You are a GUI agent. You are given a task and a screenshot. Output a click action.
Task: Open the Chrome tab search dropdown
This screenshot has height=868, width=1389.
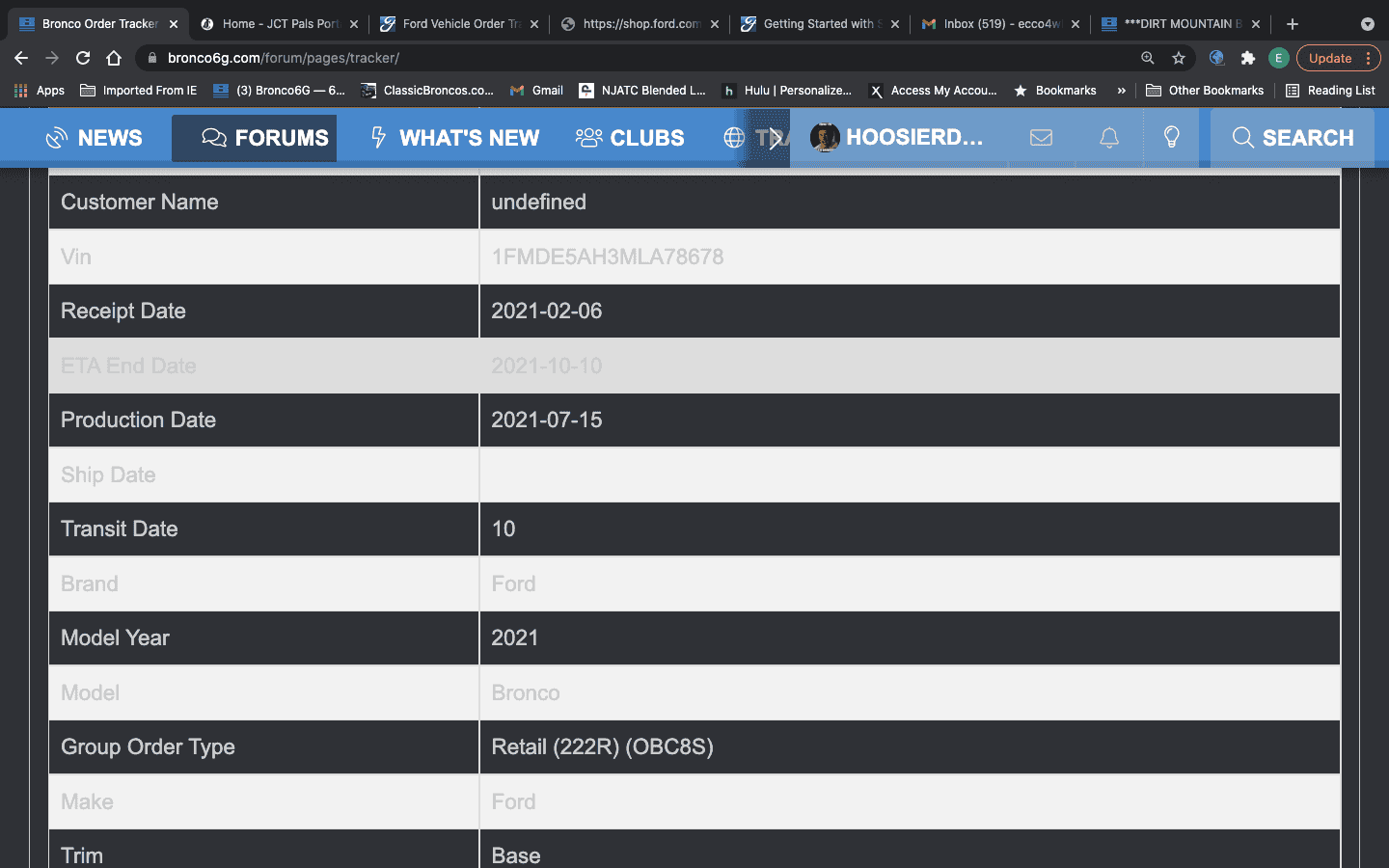pos(1368,24)
